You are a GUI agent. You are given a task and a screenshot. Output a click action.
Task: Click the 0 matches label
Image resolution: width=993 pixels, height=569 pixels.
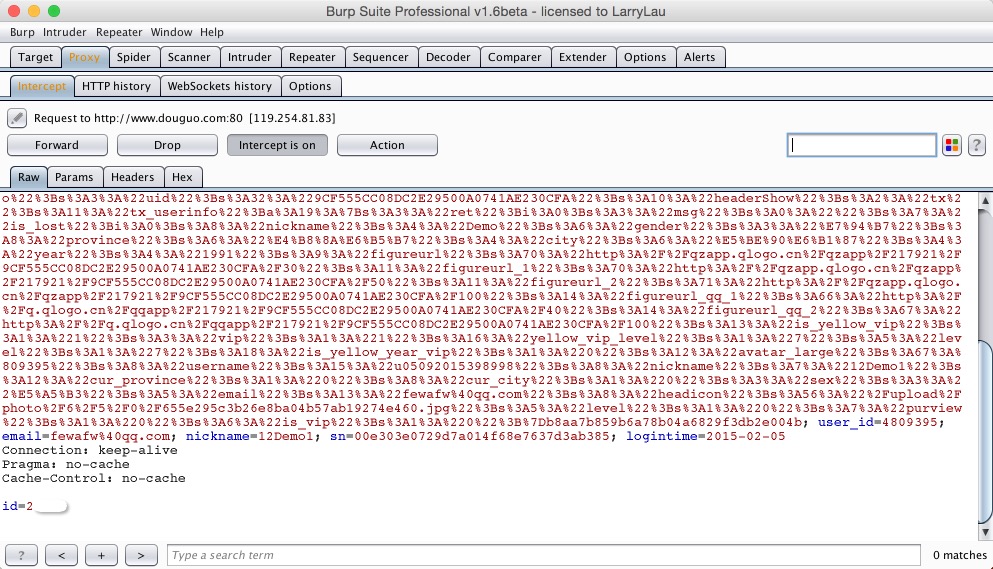[959, 555]
